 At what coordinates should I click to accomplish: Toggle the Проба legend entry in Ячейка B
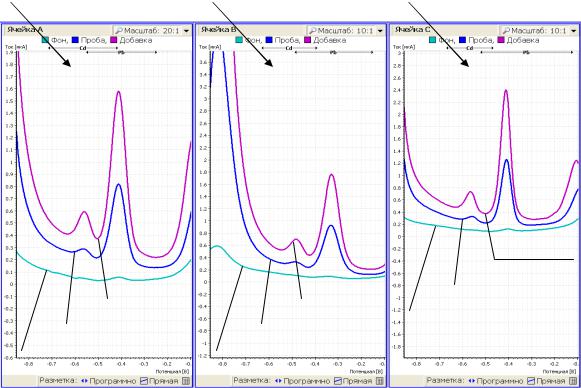pyautogui.click(x=282, y=40)
